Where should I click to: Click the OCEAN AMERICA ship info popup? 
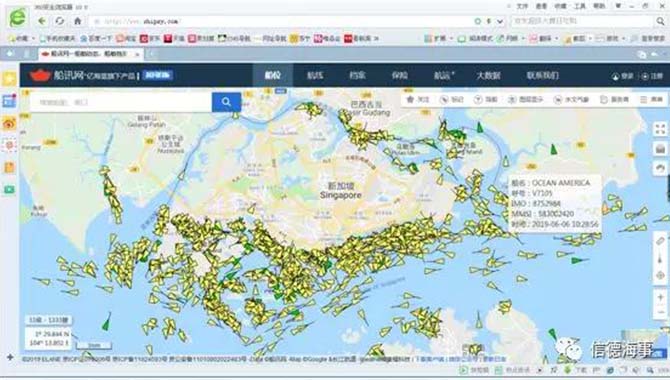555,203
